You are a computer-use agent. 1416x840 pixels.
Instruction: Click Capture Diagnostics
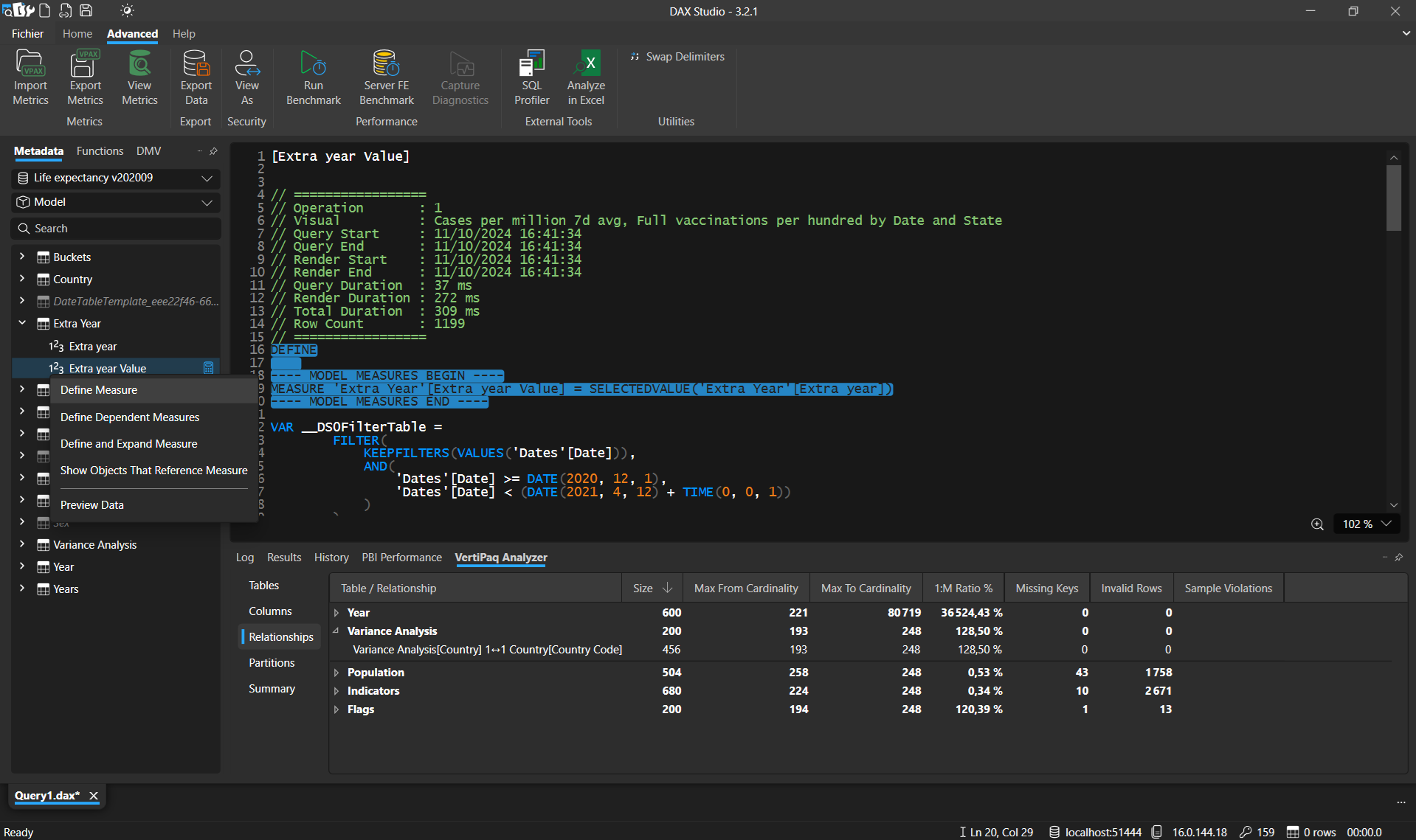pos(460,77)
